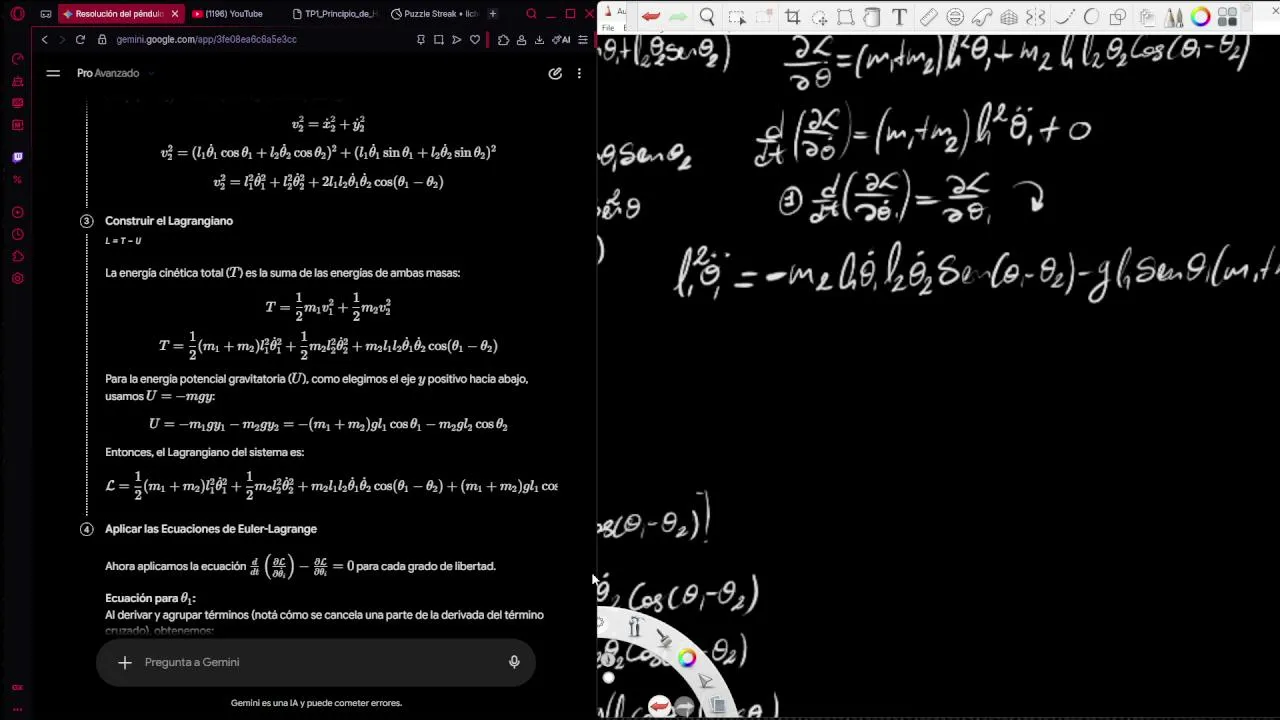Click the send flow arrow icon
This screenshot has width=1280, height=720.
coord(457,39)
